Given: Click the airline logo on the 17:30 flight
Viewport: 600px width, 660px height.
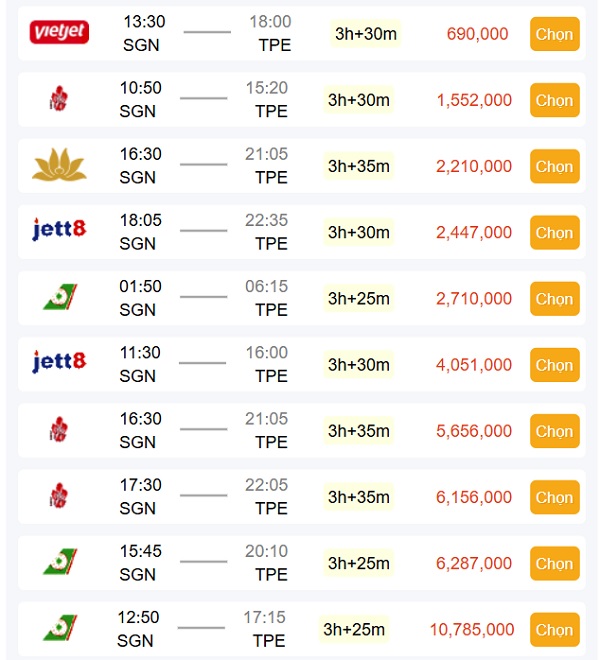Looking at the screenshot, I should point(59,496).
